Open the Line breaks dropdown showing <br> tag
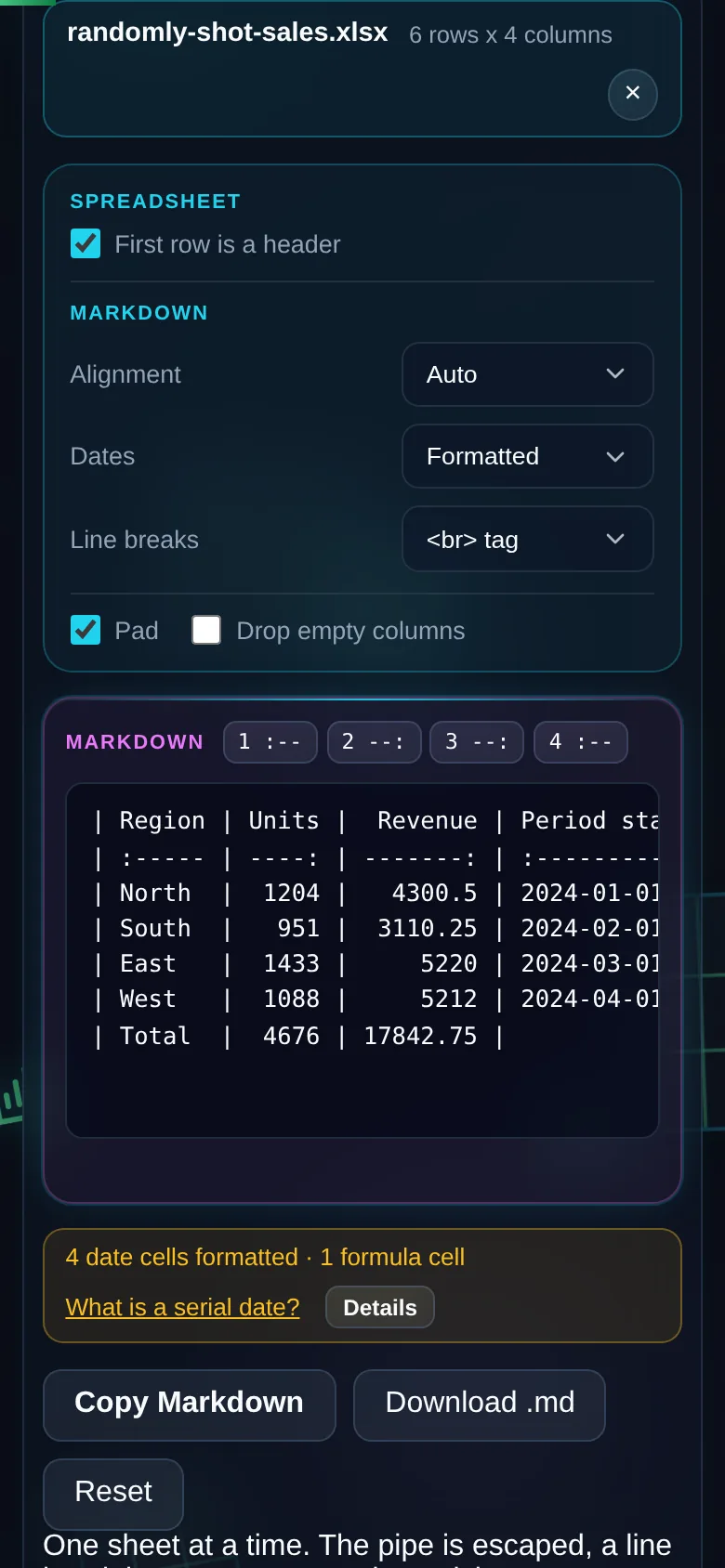The height and width of the screenshot is (1568, 725). (x=528, y=539)
